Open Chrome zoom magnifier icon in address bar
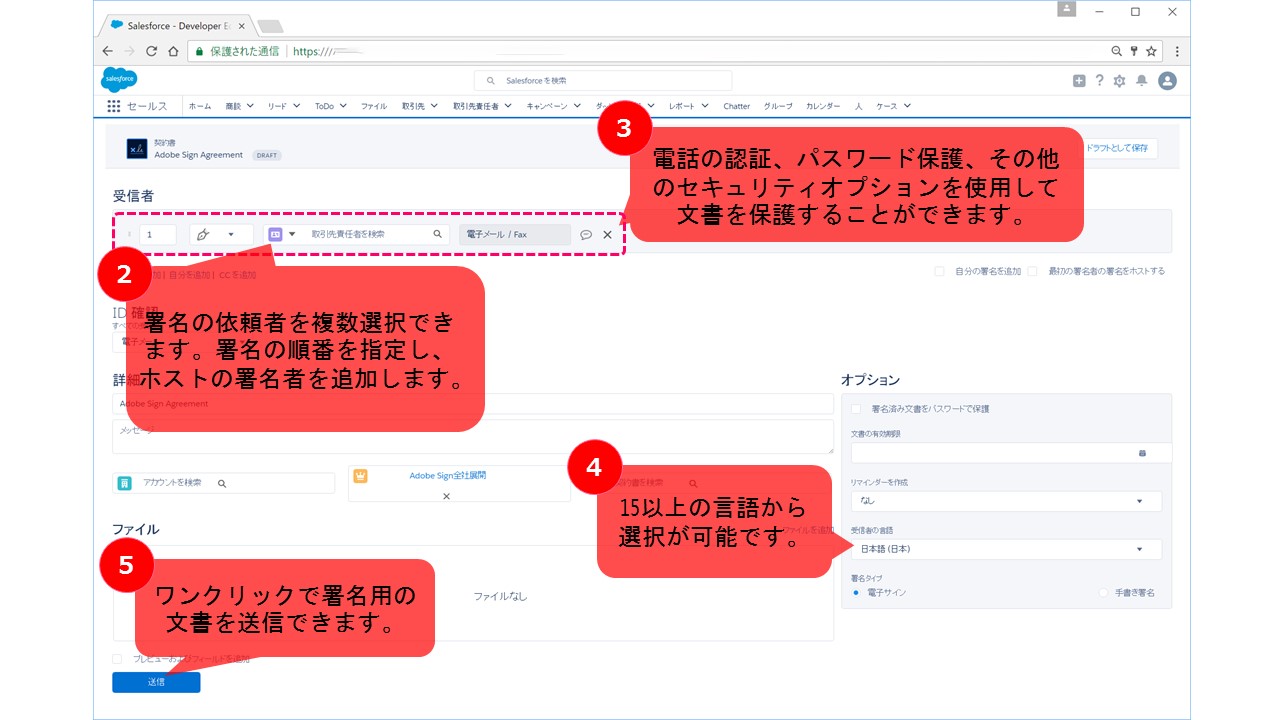 pos(1117,51)
